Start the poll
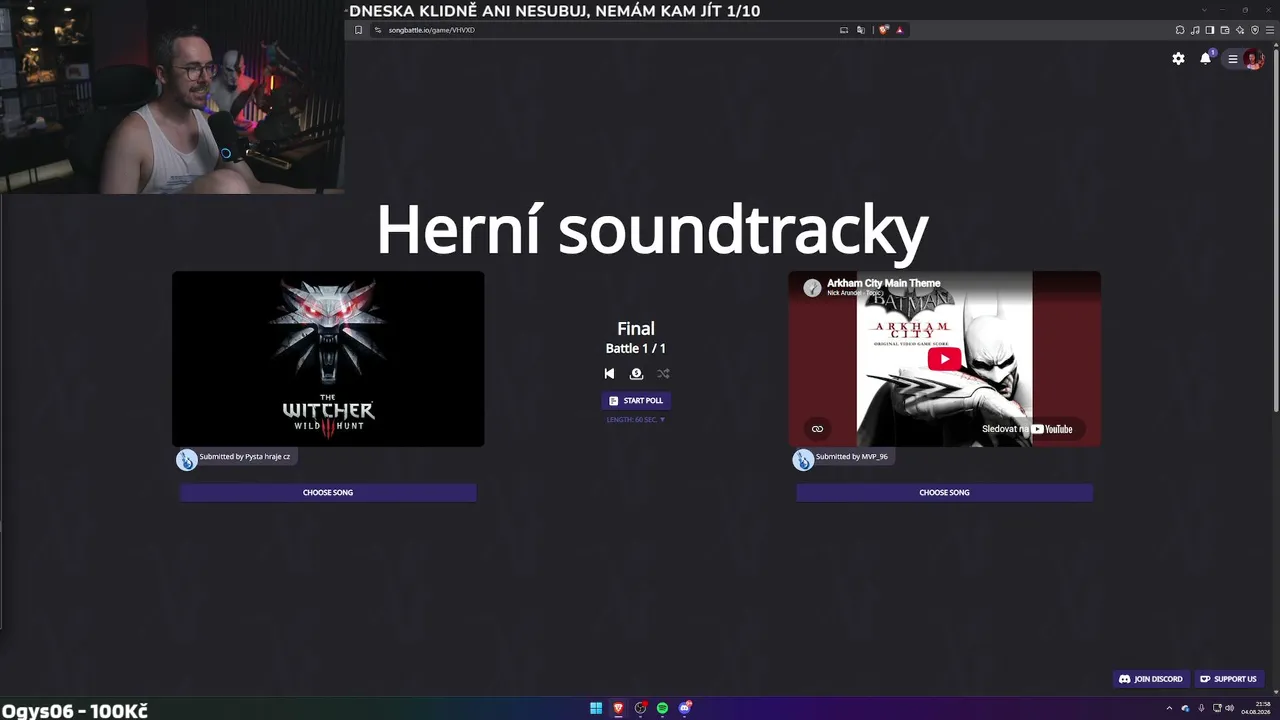Image resolution: width=1280 pixels, height=720 pixels. point(636,401)
